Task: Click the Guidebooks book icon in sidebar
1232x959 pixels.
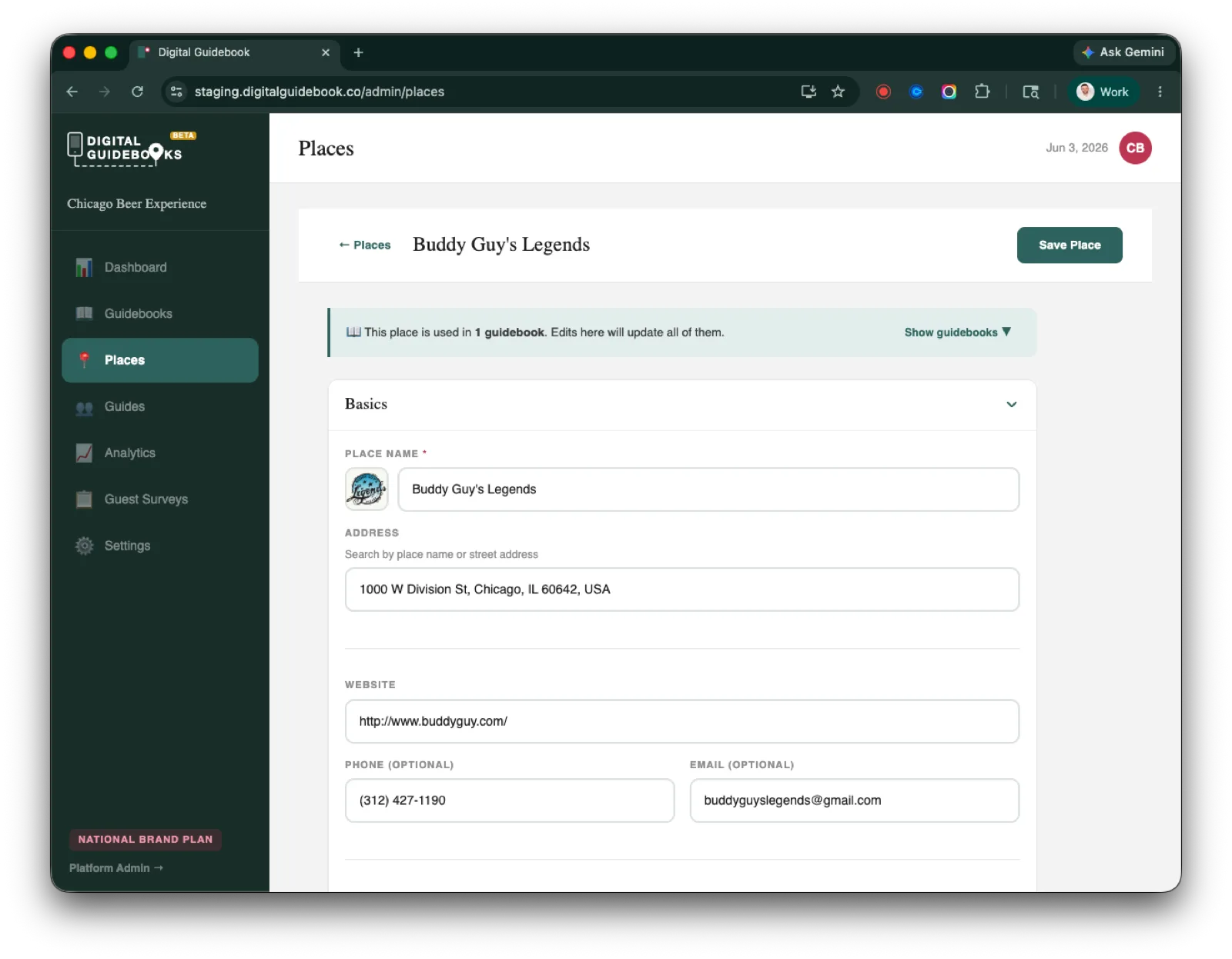Action: 84,313
